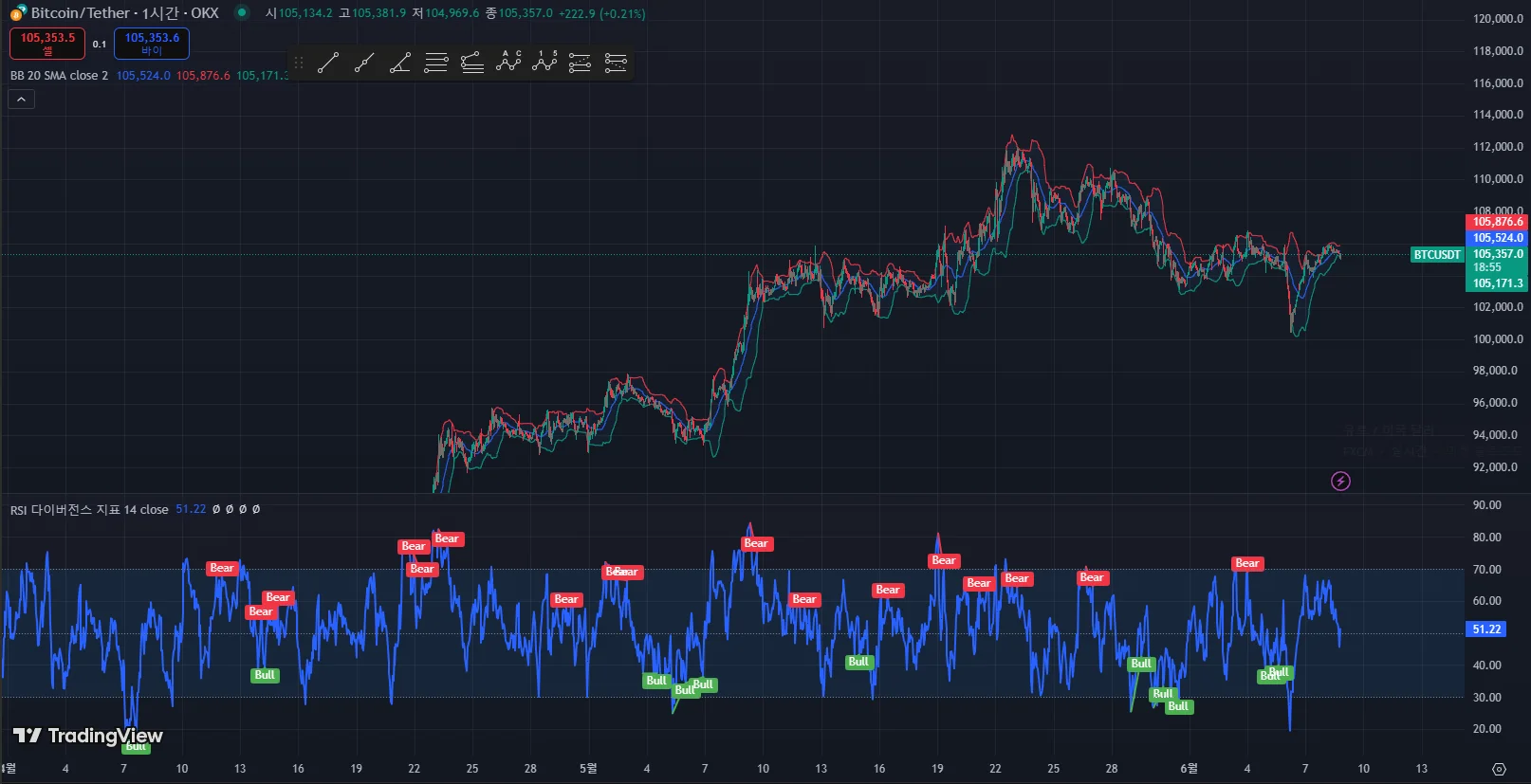The width and height of the screenshot is (1531, 784).
Task: Choose the Trend Angle drawing tool
Action: click(400, 64)
